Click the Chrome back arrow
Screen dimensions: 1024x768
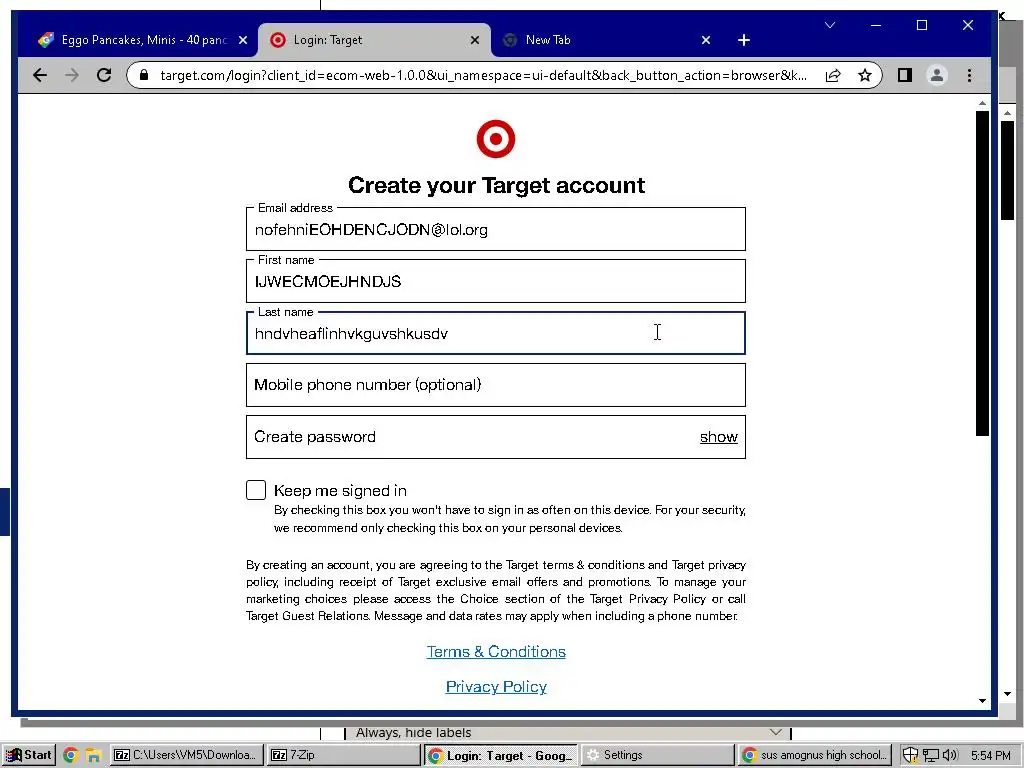point(40,75)
